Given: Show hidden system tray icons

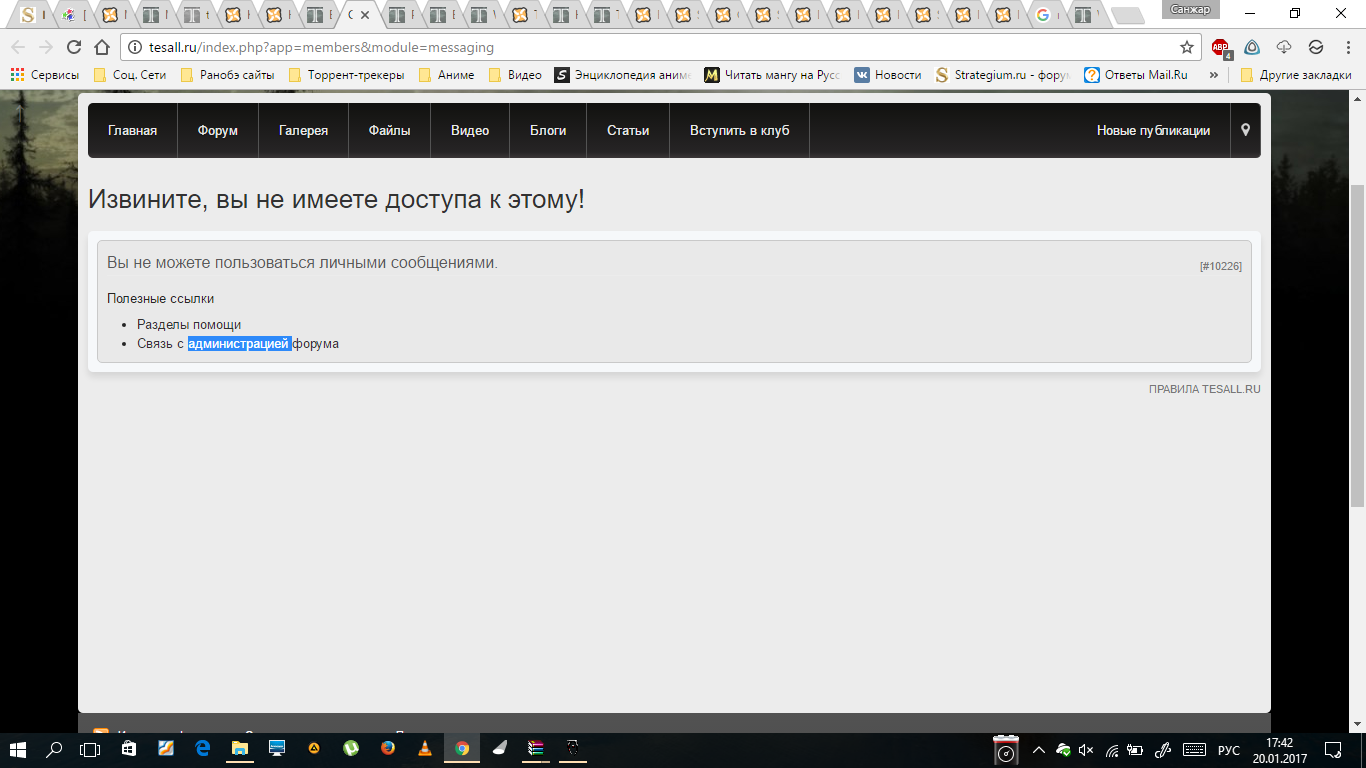Looking at the screenshot, I should [x=1038, y=750].
